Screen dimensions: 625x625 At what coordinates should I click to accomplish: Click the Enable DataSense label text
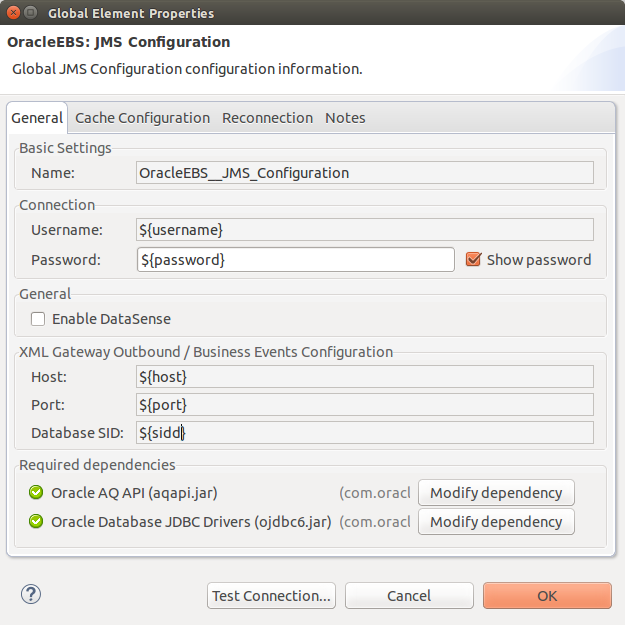pyautogui.click(x=111, y=319)
